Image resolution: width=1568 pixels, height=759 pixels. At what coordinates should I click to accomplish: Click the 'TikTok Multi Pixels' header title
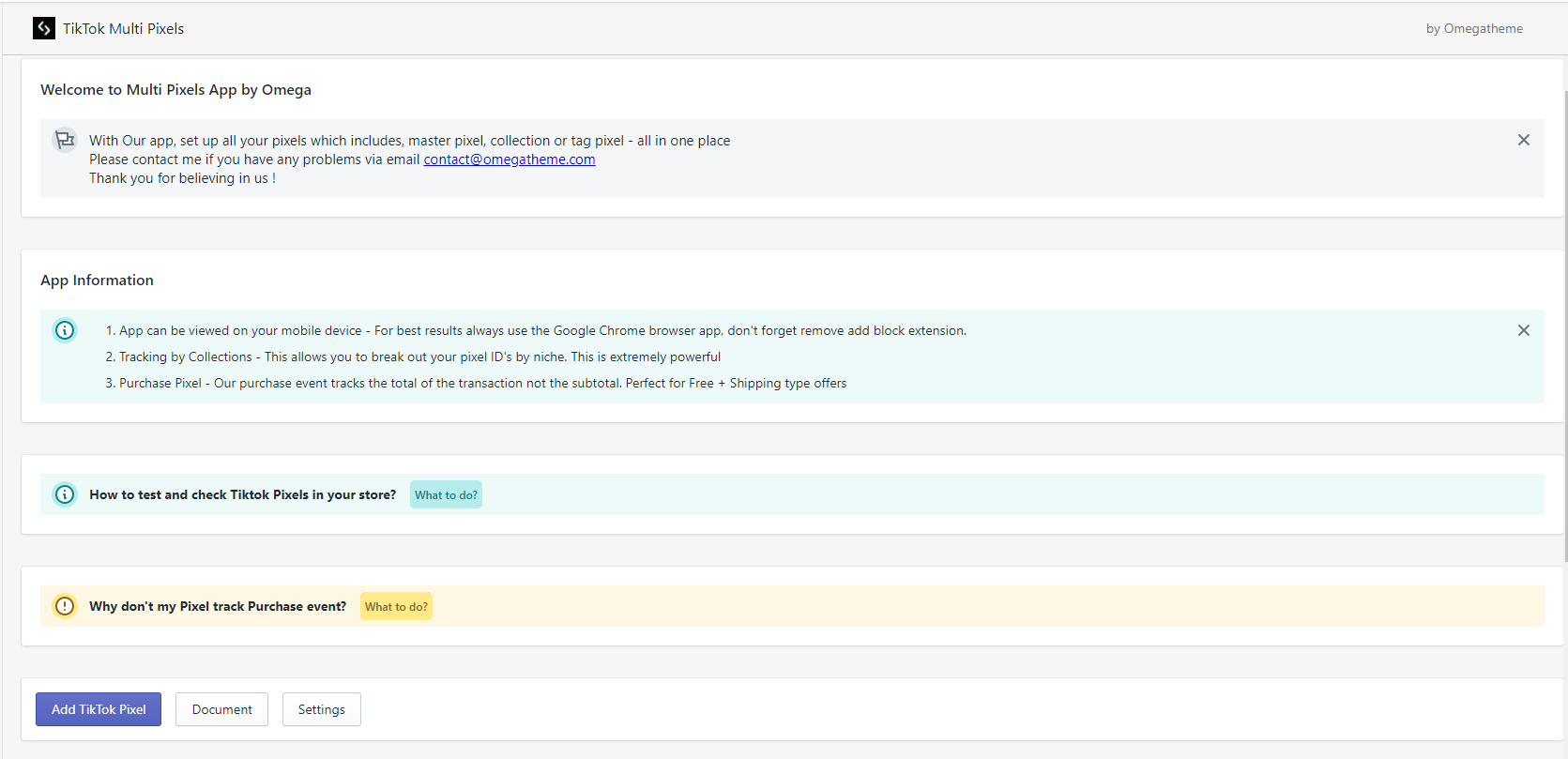123,29
